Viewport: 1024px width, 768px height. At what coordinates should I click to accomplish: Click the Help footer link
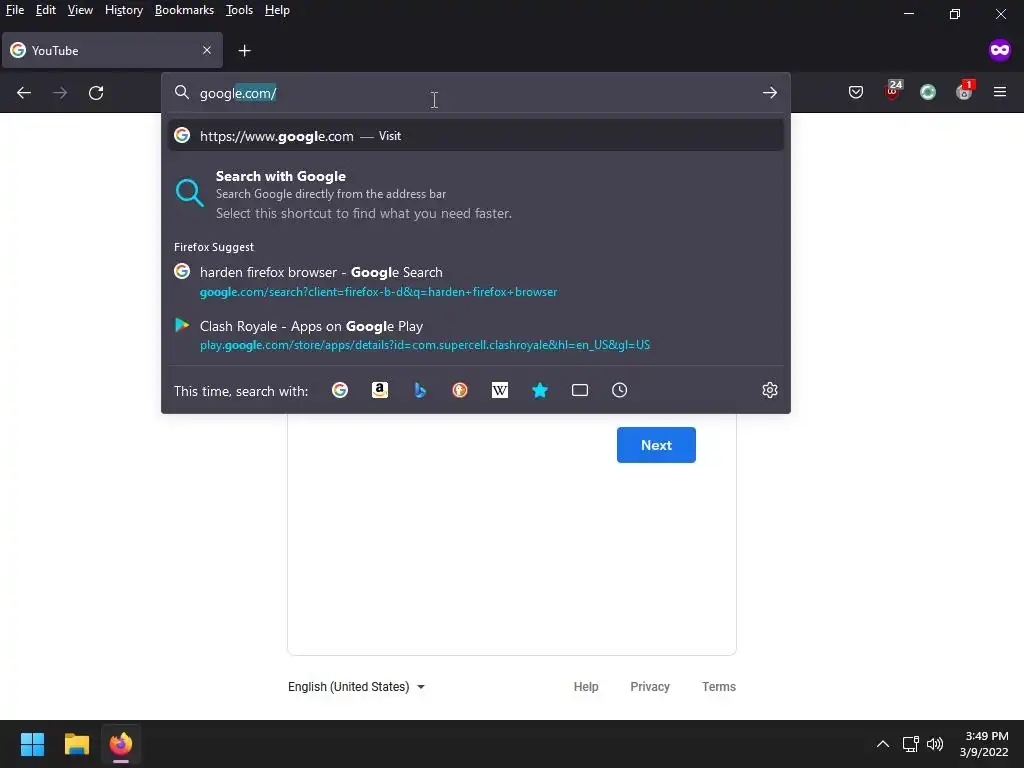(x=586, y=686)
